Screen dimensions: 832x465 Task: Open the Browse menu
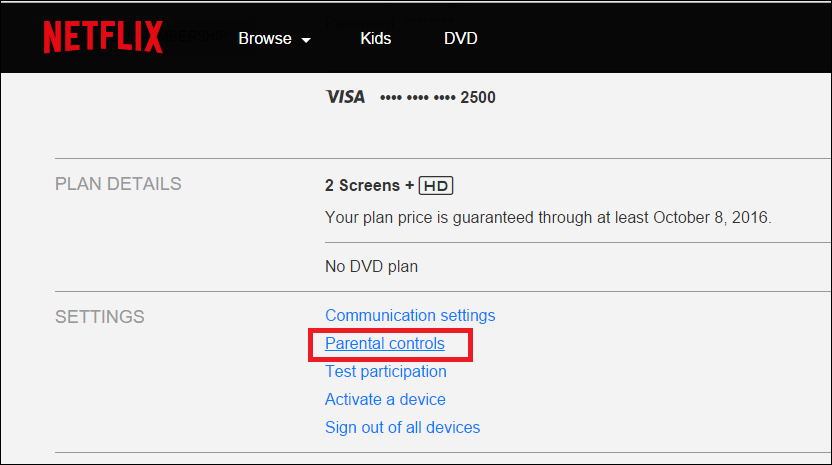pos(266,39)
